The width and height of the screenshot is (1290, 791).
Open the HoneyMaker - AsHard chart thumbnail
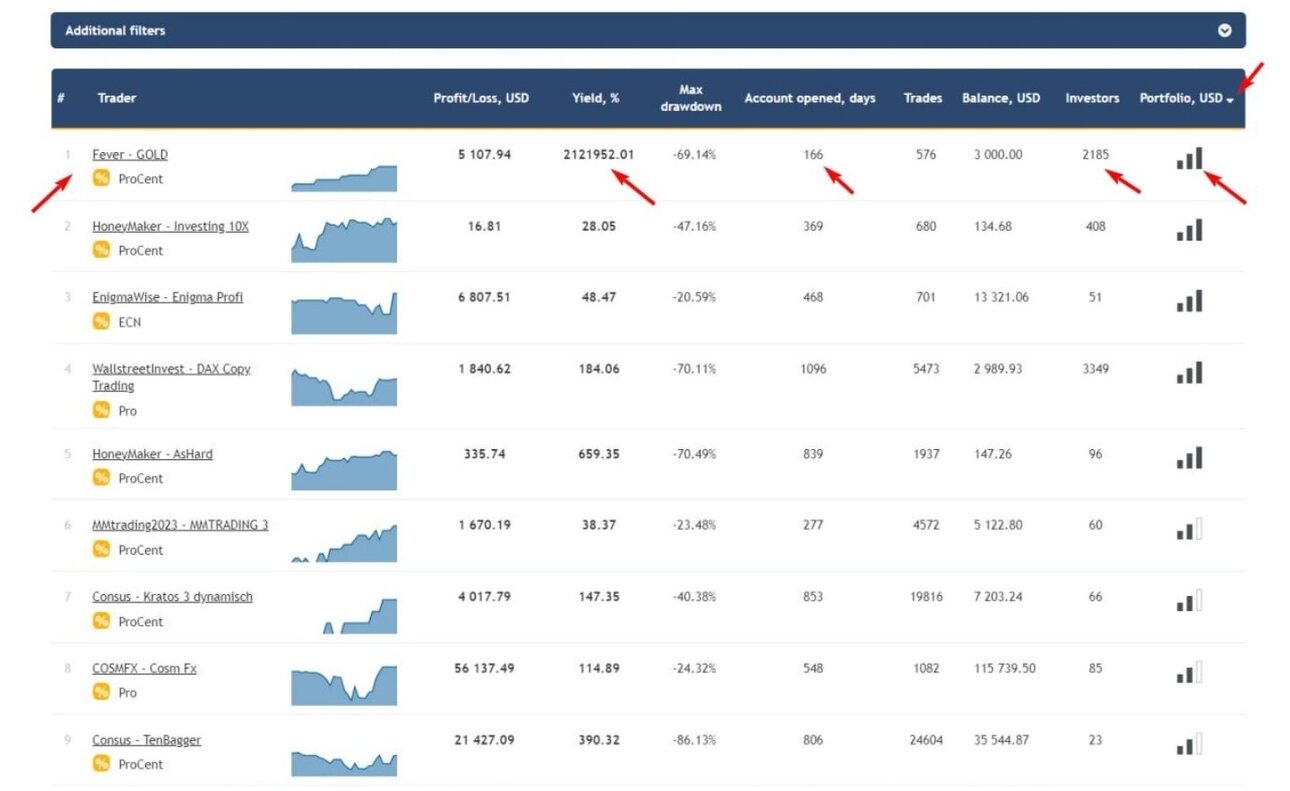click(x=344, y=470)
